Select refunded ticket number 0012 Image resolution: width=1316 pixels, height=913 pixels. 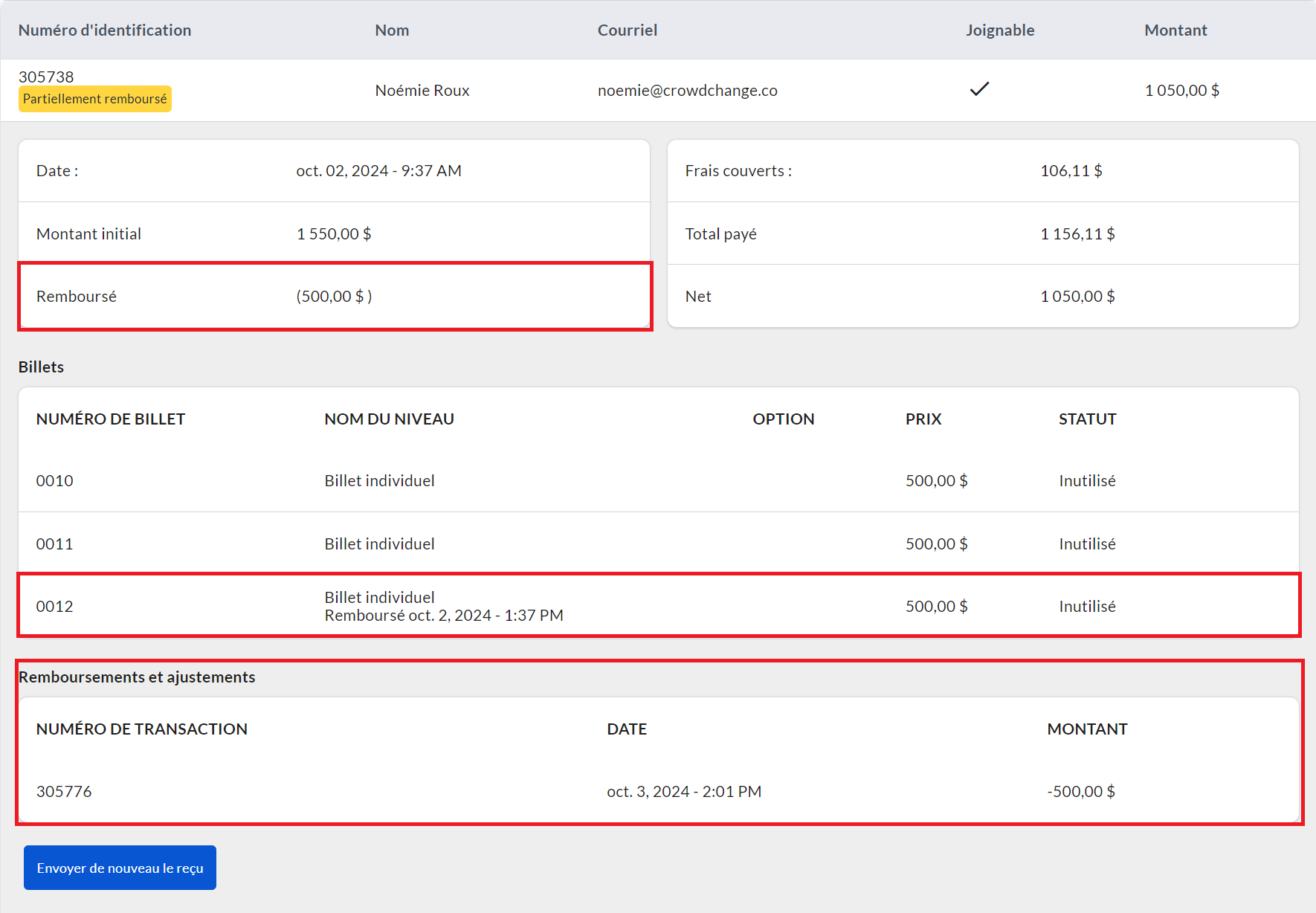(54, 607)
